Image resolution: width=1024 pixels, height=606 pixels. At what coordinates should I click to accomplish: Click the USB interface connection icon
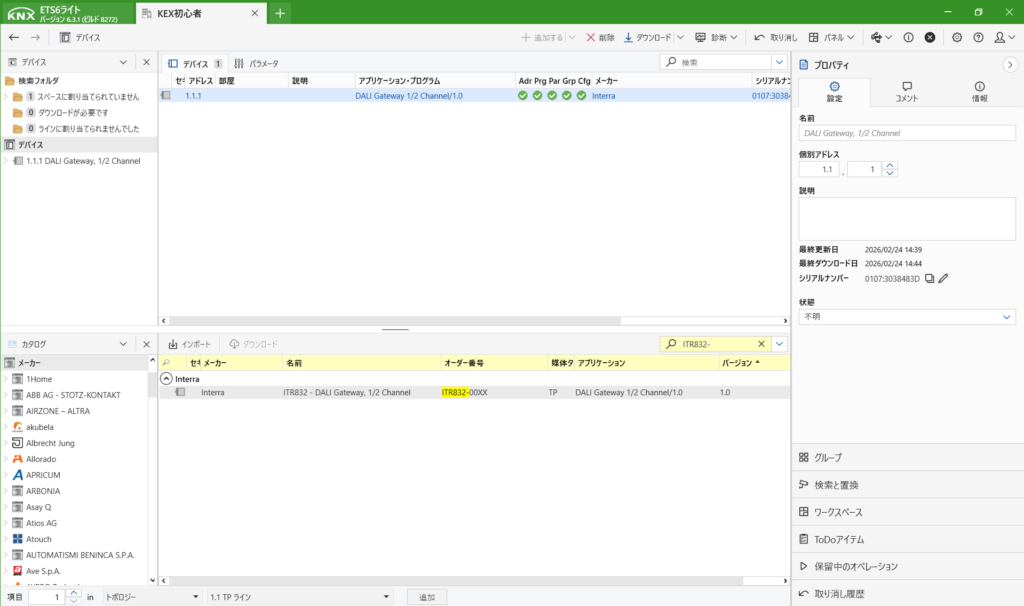(877, 37)
